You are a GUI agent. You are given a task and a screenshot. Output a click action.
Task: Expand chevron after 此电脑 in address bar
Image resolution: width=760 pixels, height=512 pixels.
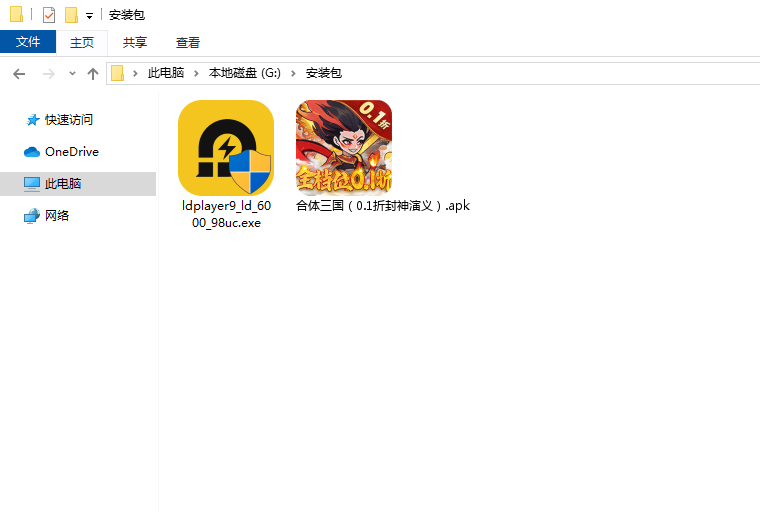tap(197, 73)
